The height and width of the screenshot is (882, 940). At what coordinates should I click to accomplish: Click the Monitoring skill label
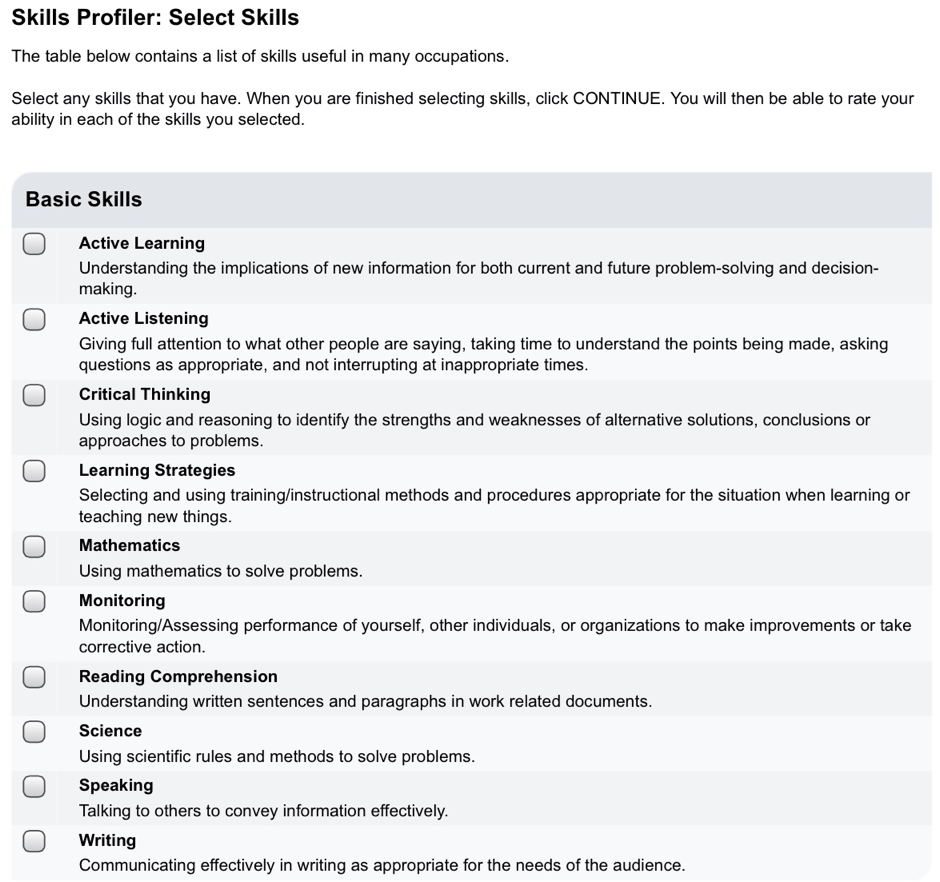(122, 601)
